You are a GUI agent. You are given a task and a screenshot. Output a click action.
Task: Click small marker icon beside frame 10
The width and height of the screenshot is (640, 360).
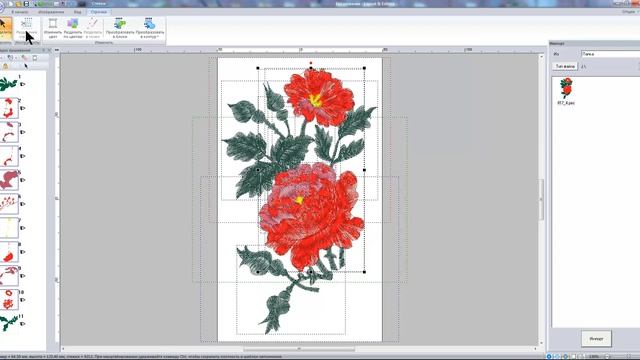(x=22, y=300)
